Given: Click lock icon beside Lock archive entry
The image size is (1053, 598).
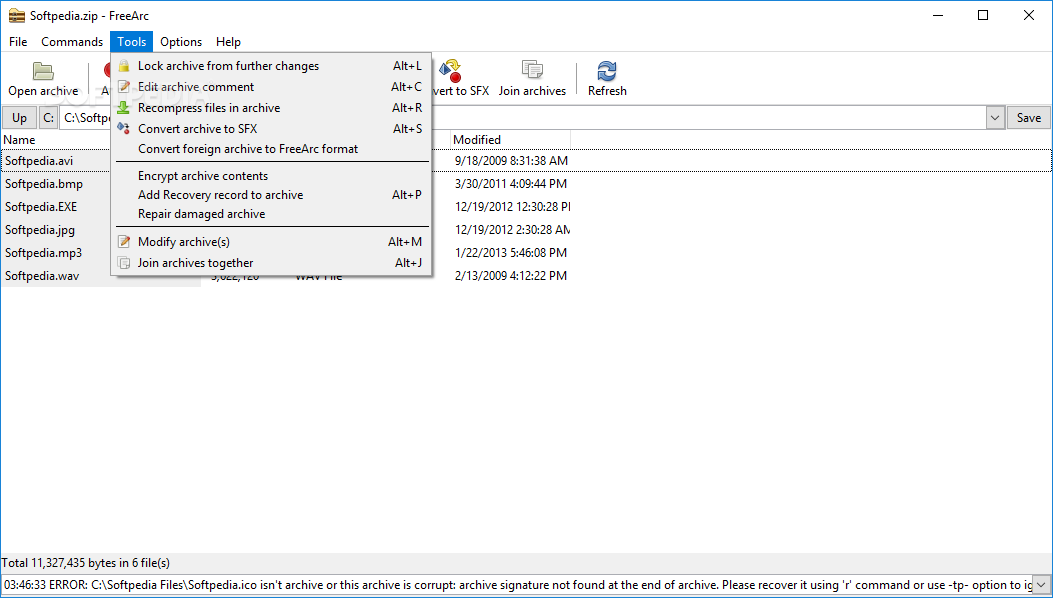Looking at the screenshot, I should pyautogui.click(x=124, y=66).
